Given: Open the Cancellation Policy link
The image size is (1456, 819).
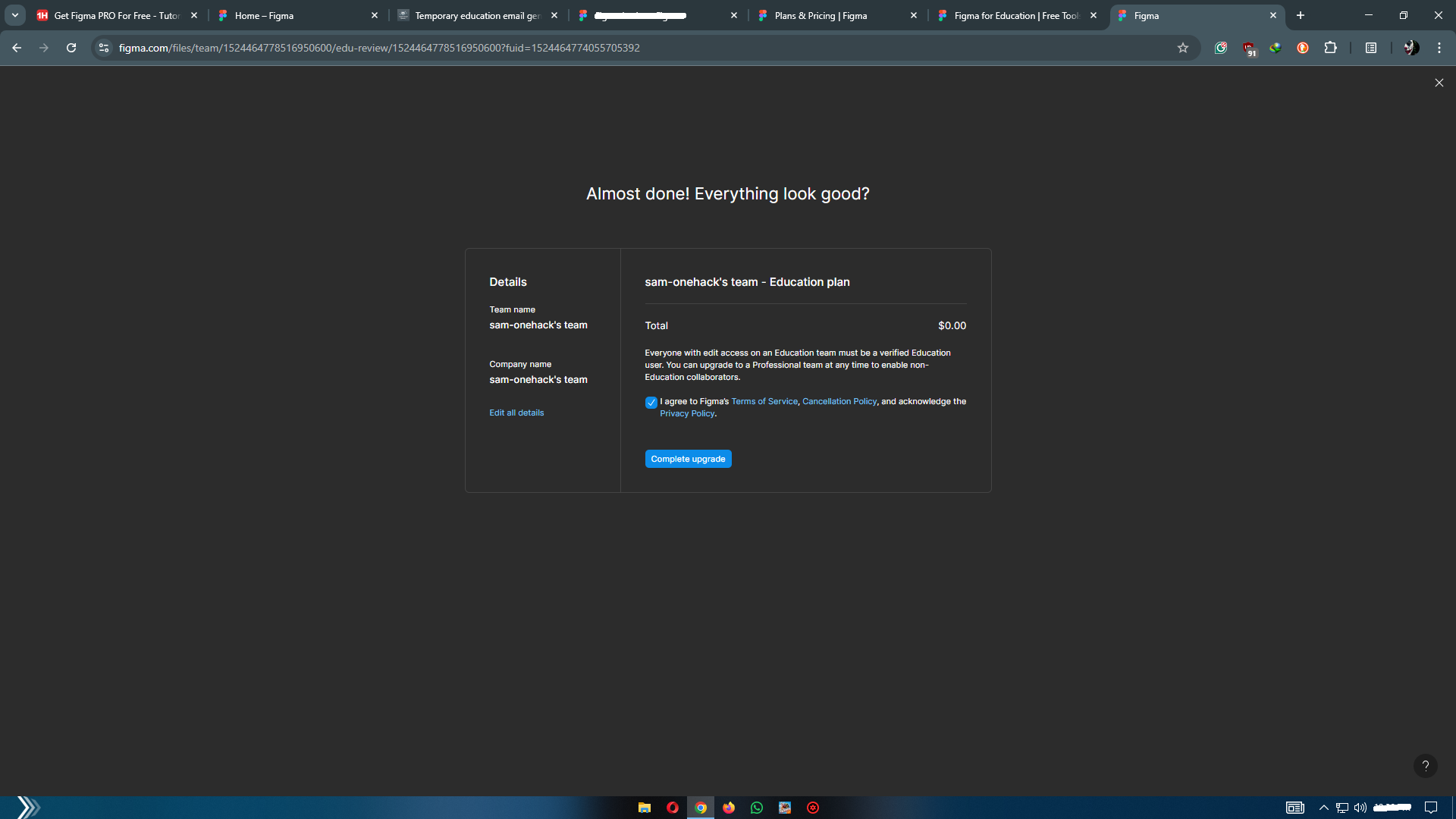Looking at the screenshot, I should pyautogui.click(x=839, y=401).
